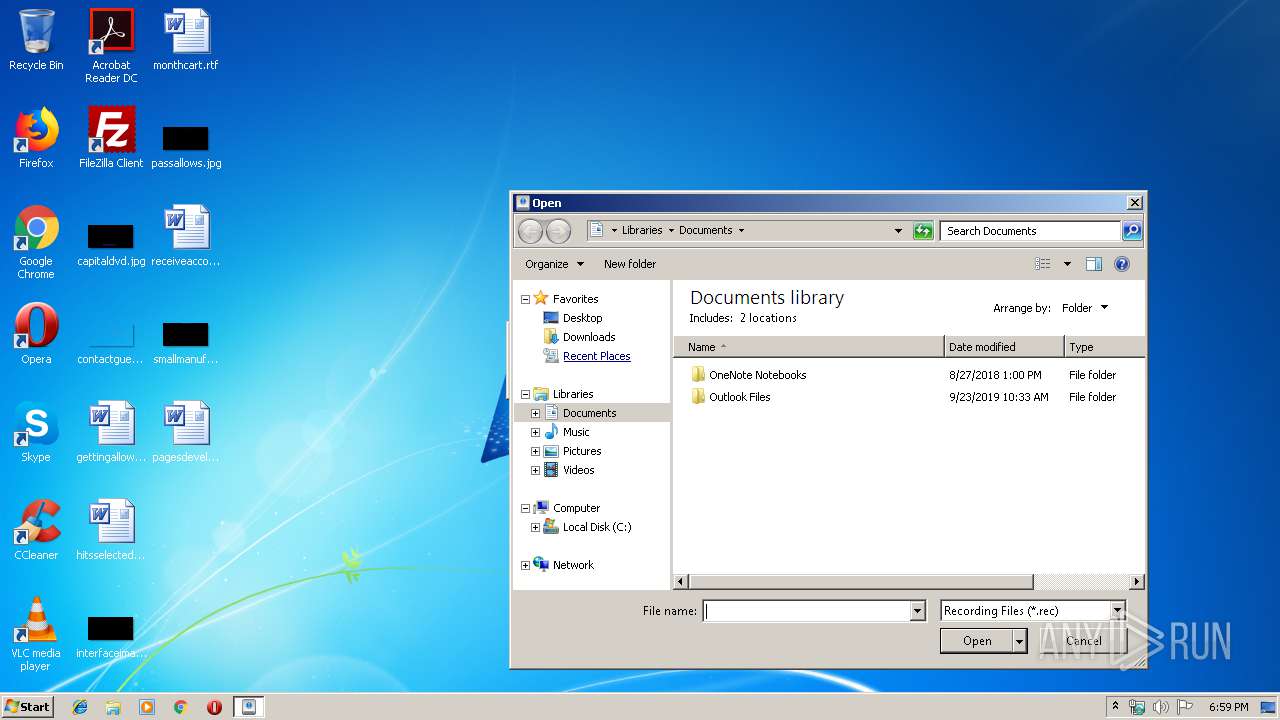Image resolution: width=1280 pixels, height=720 pixels.
Task: Open the file type filter dropdown
Action: 1118,611
